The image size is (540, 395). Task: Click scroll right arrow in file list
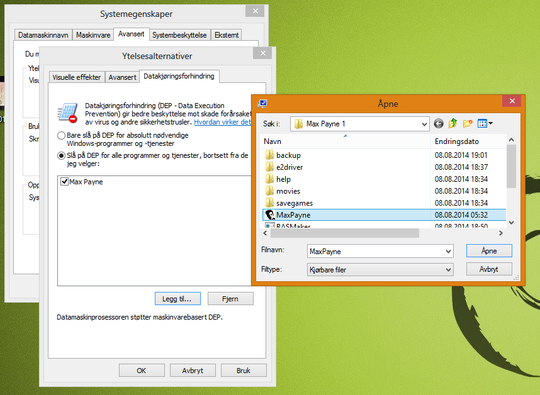click(x=501, y=233)
